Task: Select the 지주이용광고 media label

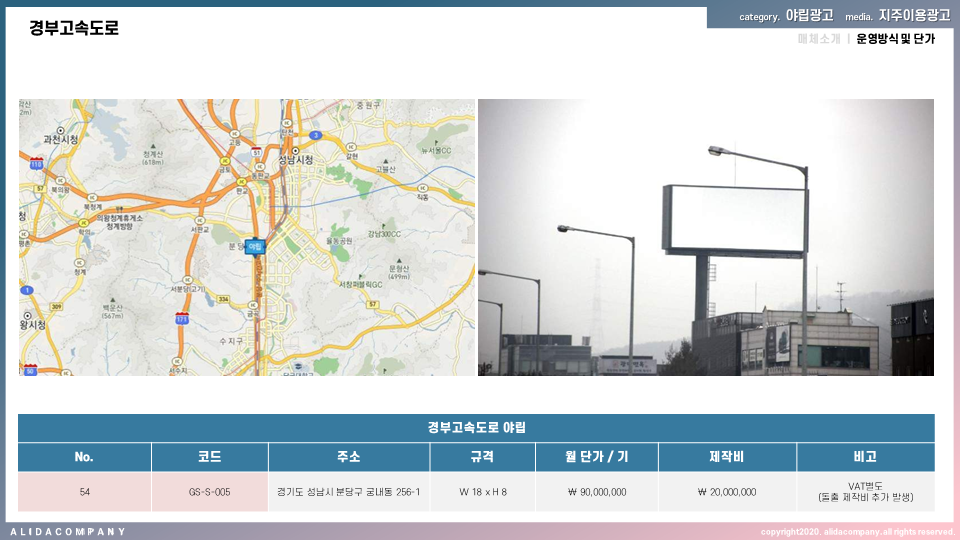Action: (914, 16)
